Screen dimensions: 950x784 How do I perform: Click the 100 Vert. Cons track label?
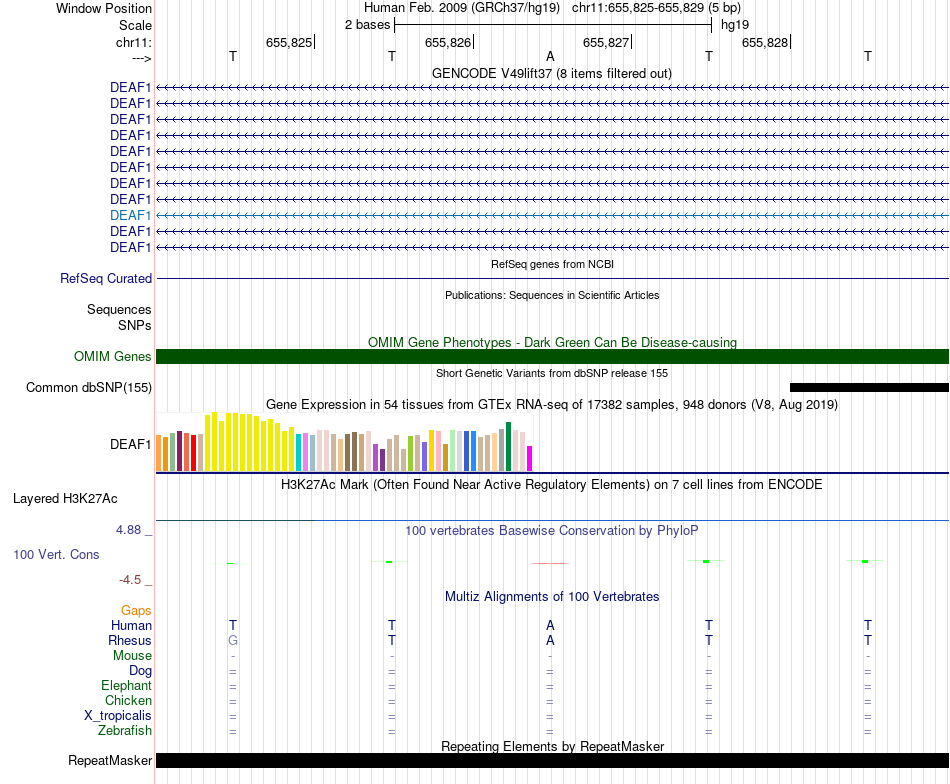[x=56, y=554]
